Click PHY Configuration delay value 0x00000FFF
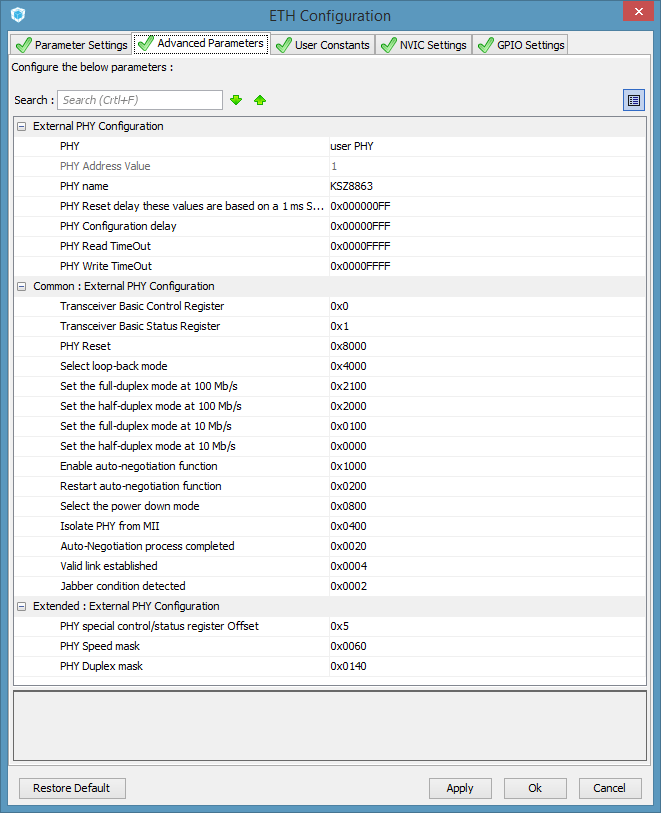Viewport: 661px width, 813px height. coord(360,226)
